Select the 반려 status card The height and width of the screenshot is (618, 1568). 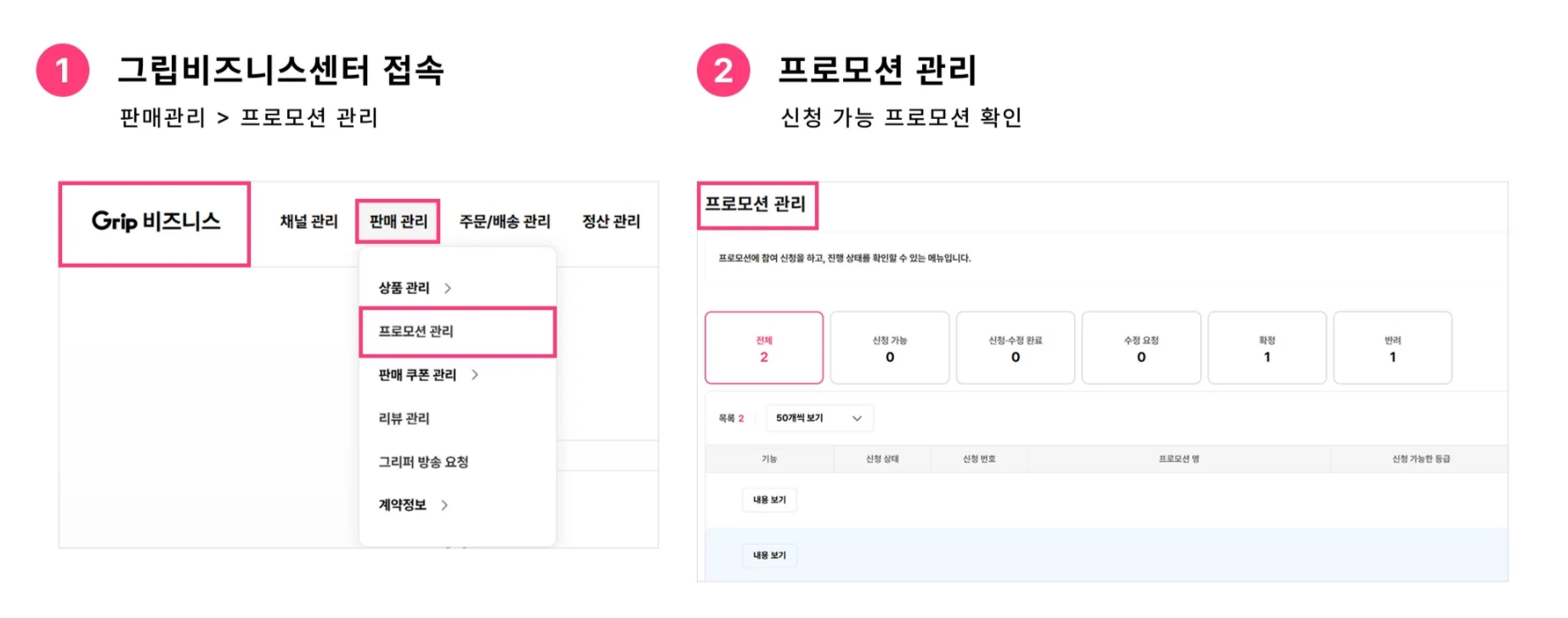coord(1392,349)
